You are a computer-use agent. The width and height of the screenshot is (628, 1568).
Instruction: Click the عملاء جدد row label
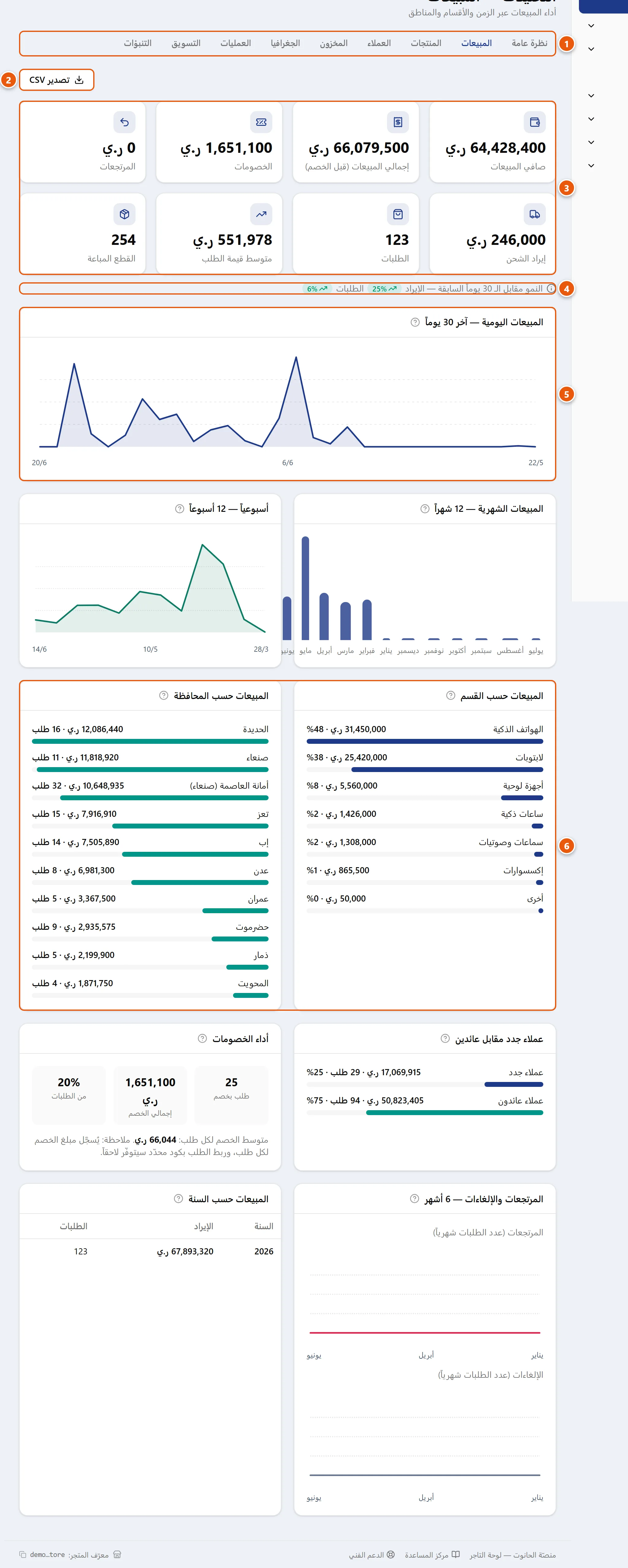526,1072
